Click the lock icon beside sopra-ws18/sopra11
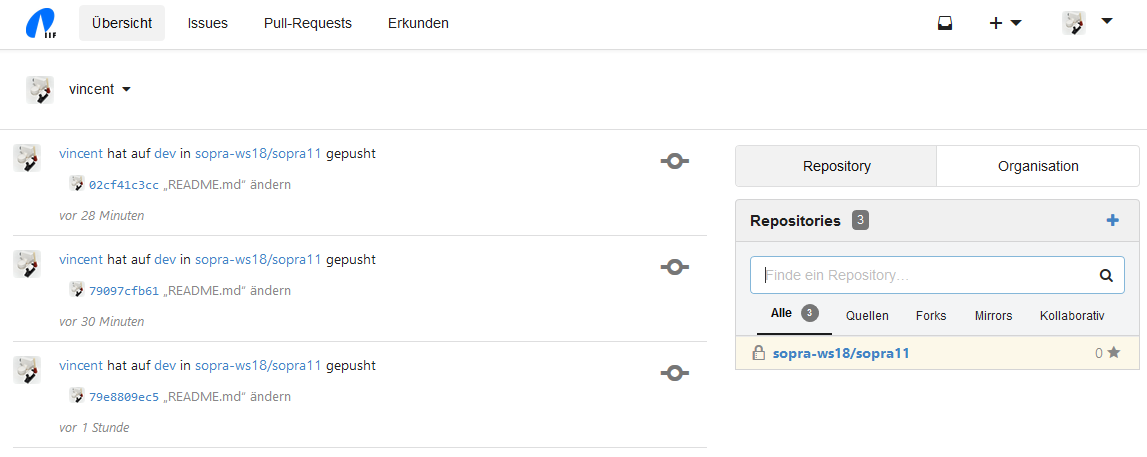The image size is (1147, 457). coord(758,353)
